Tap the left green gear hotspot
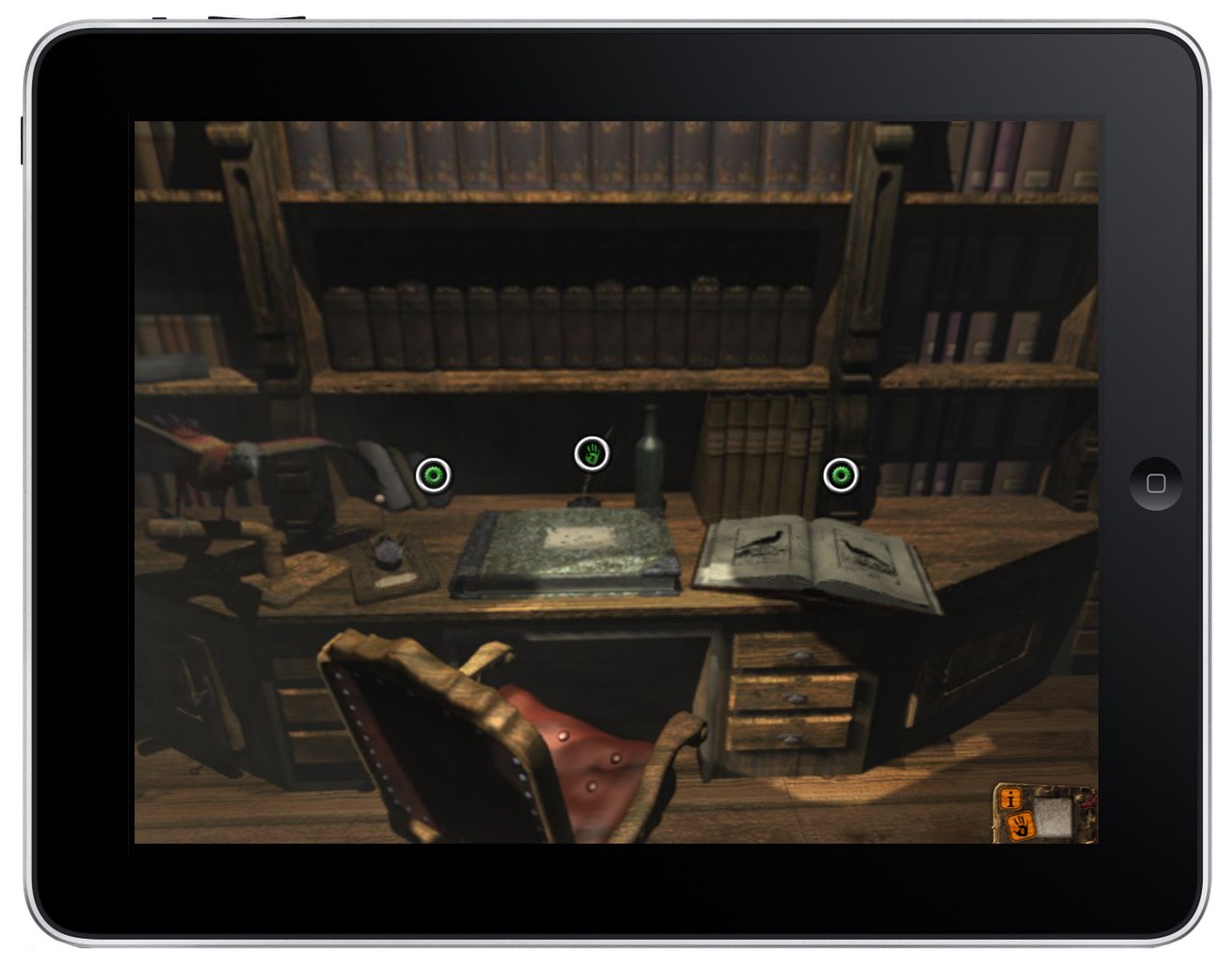Image resolution: width=1232 pixels, height=965 pixels. pos(433,474)
